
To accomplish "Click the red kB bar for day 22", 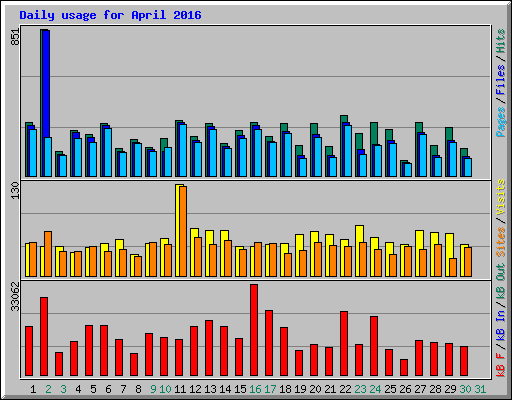I will [x=344, y=344].
